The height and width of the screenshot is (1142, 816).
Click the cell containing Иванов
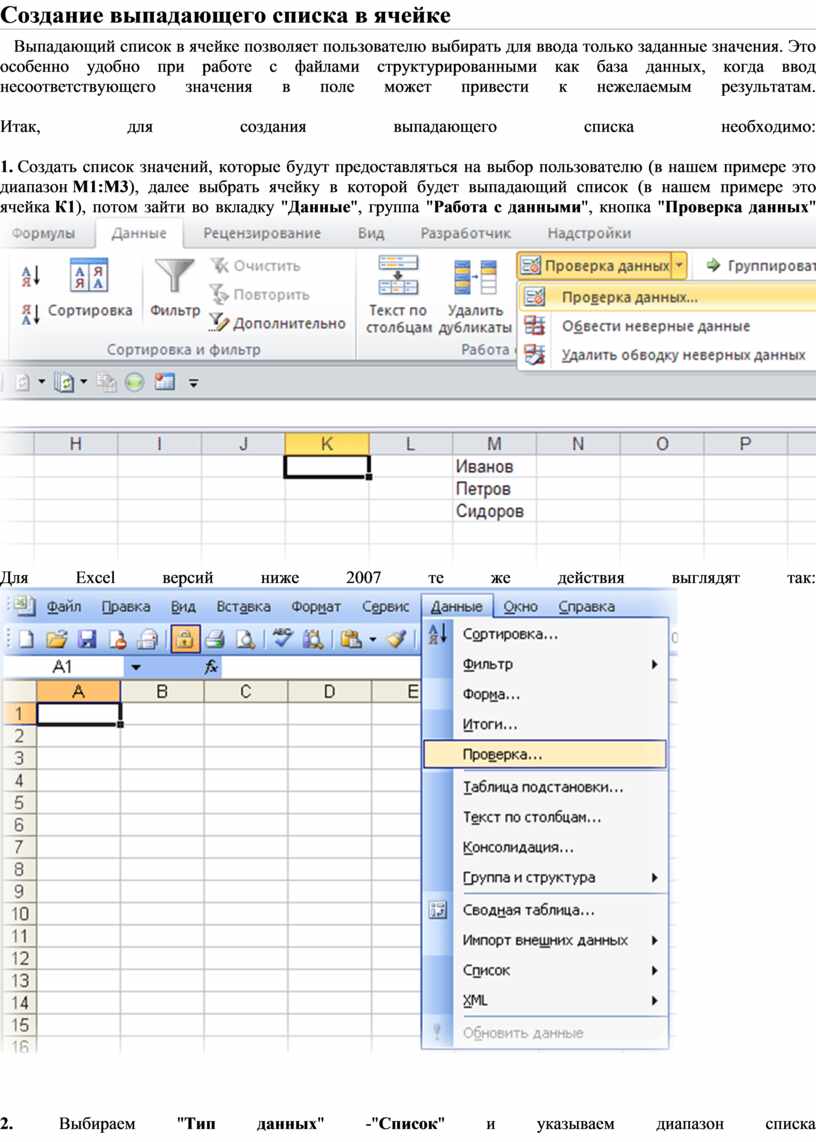click(x=495, y=466)
